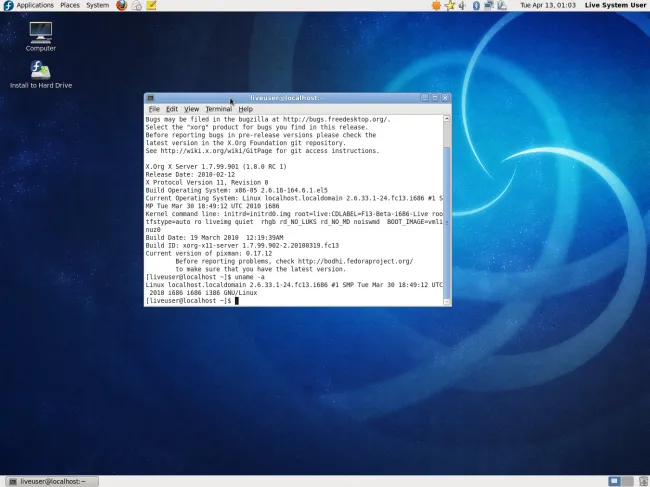This screenshot has height=487, width=650.
Task: Launch the mail client envelope icon
Action: tap(137, 5)
